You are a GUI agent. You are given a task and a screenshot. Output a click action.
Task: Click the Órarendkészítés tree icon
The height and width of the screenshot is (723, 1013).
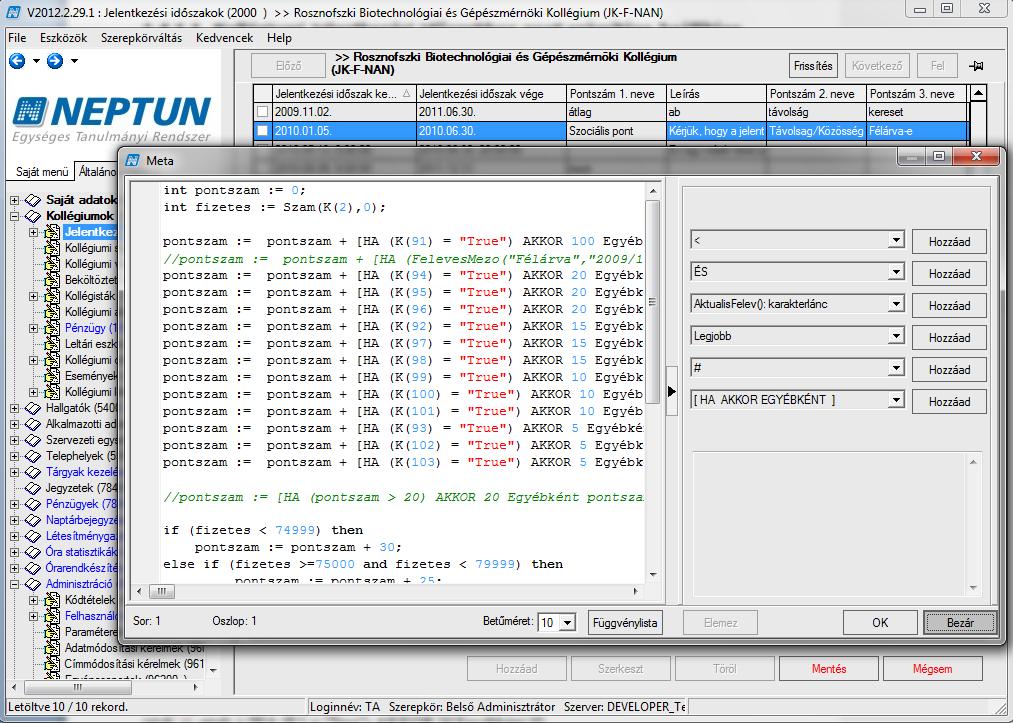click(x=33, y=569)
